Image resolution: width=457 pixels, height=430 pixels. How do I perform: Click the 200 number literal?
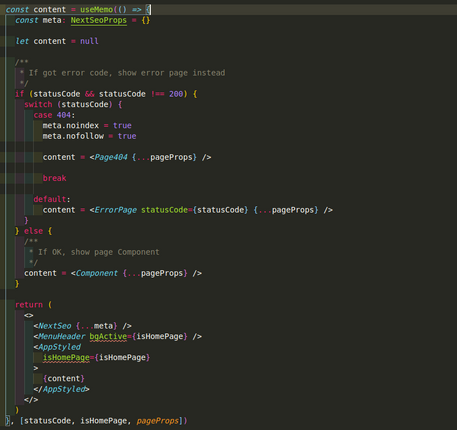(176, 94)
